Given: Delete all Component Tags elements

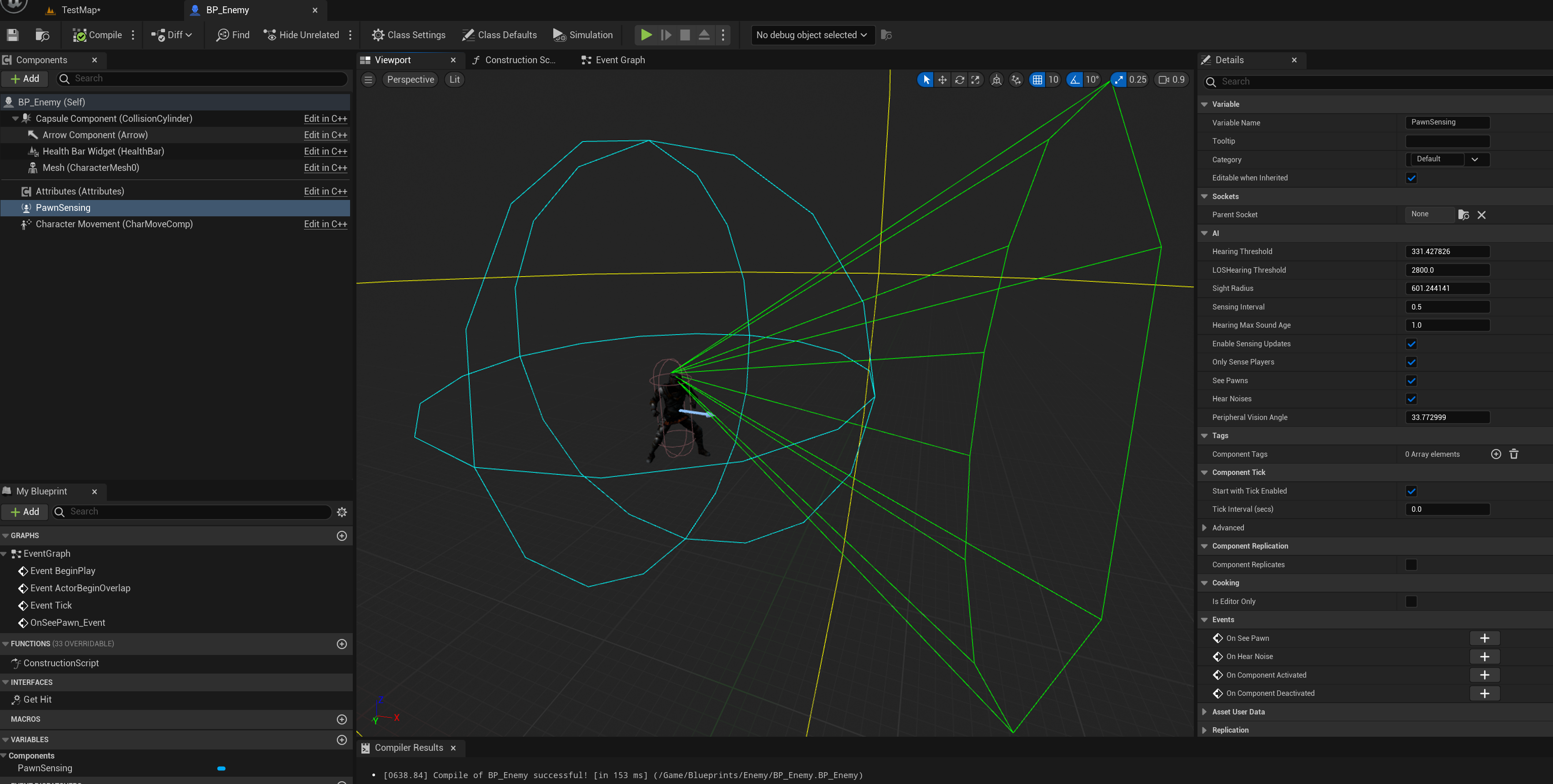Looking at the screenshot, I should pyautogui.click(x=1514, y=454).
